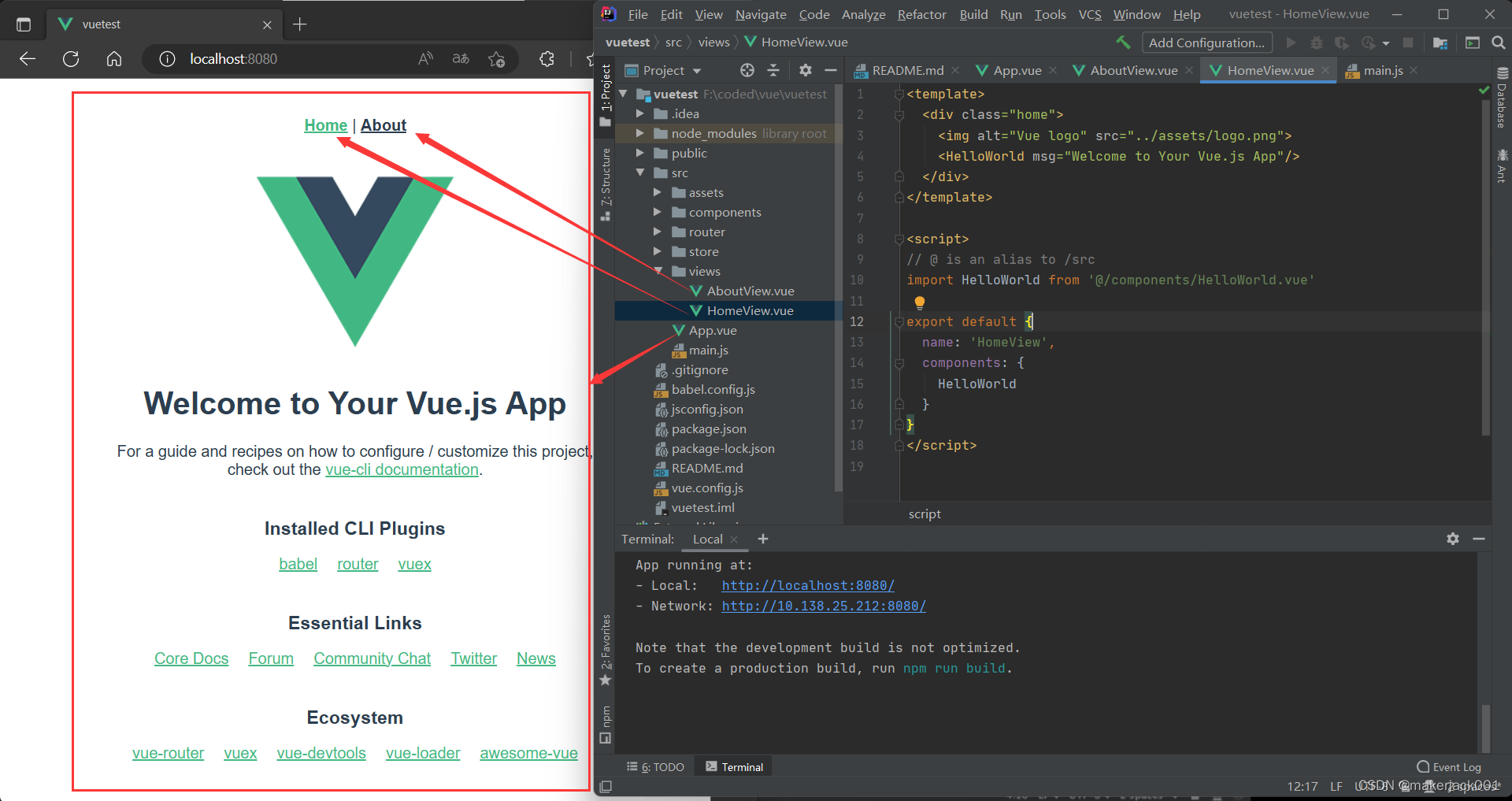
Task: Switch to the App.vue editor tab
Action: pos(1017,71)
